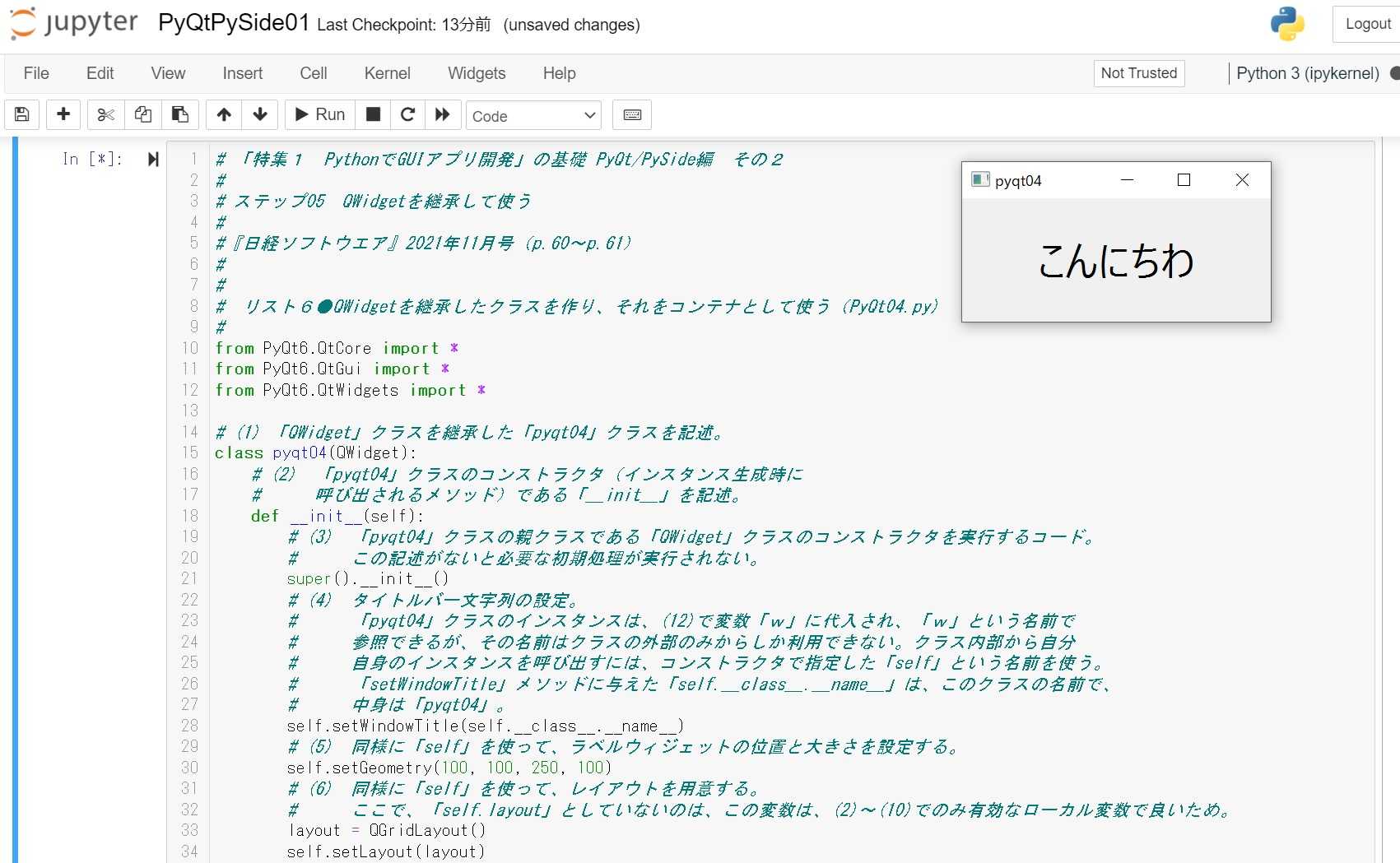Open the command palette keyboard shortcut panel
The height and width of the screenshot is (863, 1400).
click(631, 114)
